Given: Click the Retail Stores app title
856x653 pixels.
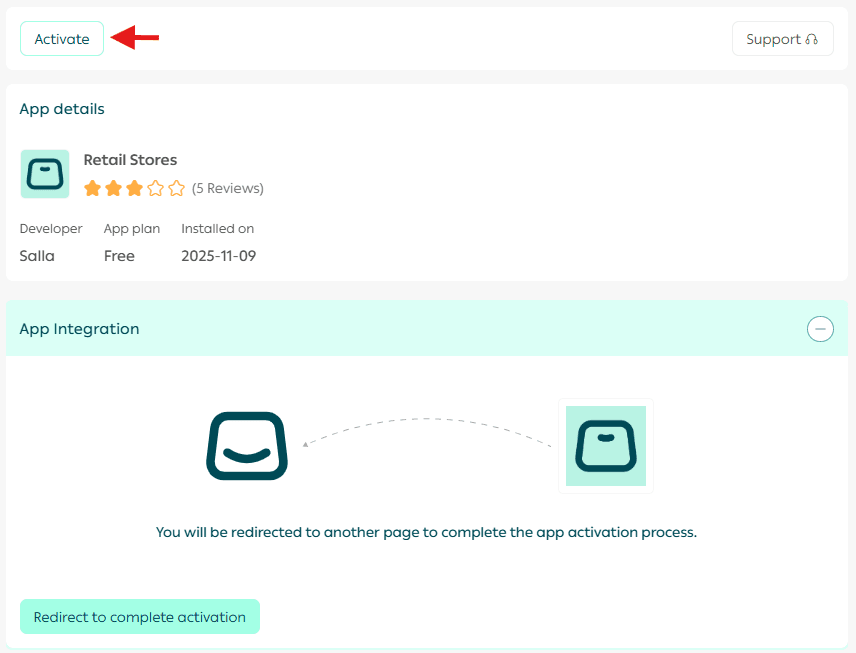Looking at the screenshot, I should pos(130,160).
